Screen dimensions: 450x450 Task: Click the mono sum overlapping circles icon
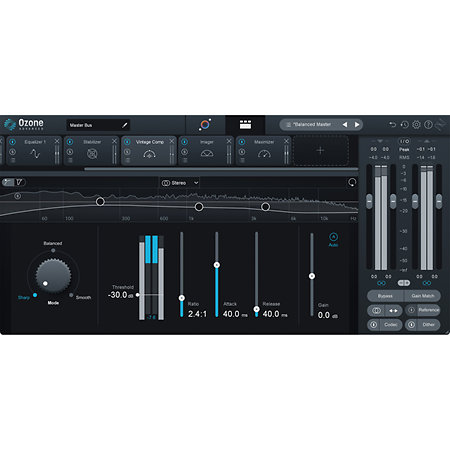coord(376,310)
